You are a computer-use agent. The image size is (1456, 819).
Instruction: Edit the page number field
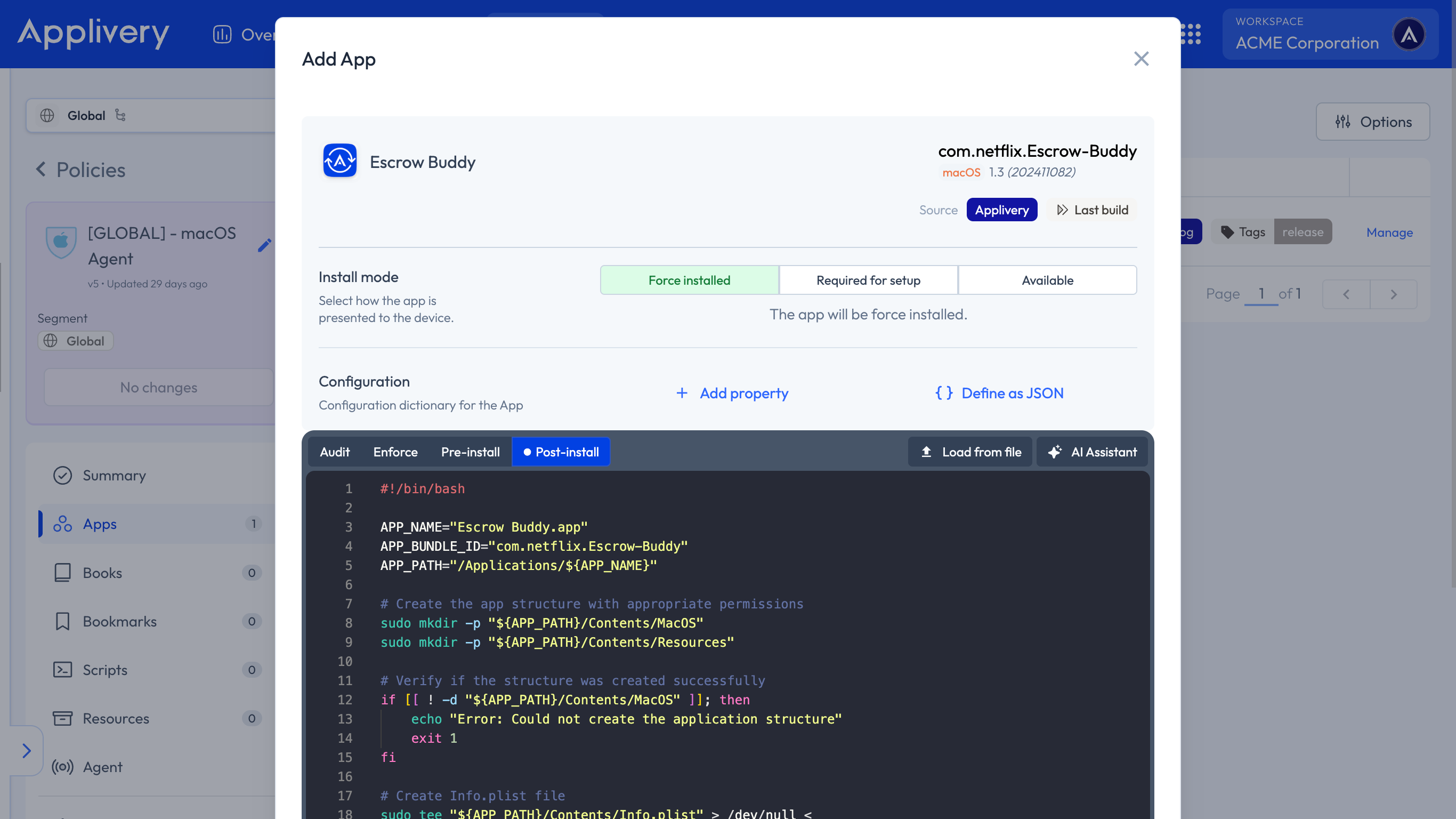pos(1260,294)
